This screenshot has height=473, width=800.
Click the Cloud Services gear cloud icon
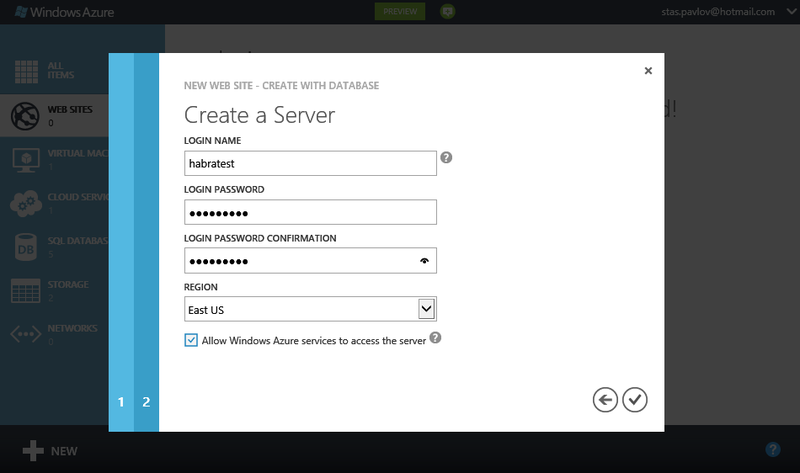coord(26,204)
